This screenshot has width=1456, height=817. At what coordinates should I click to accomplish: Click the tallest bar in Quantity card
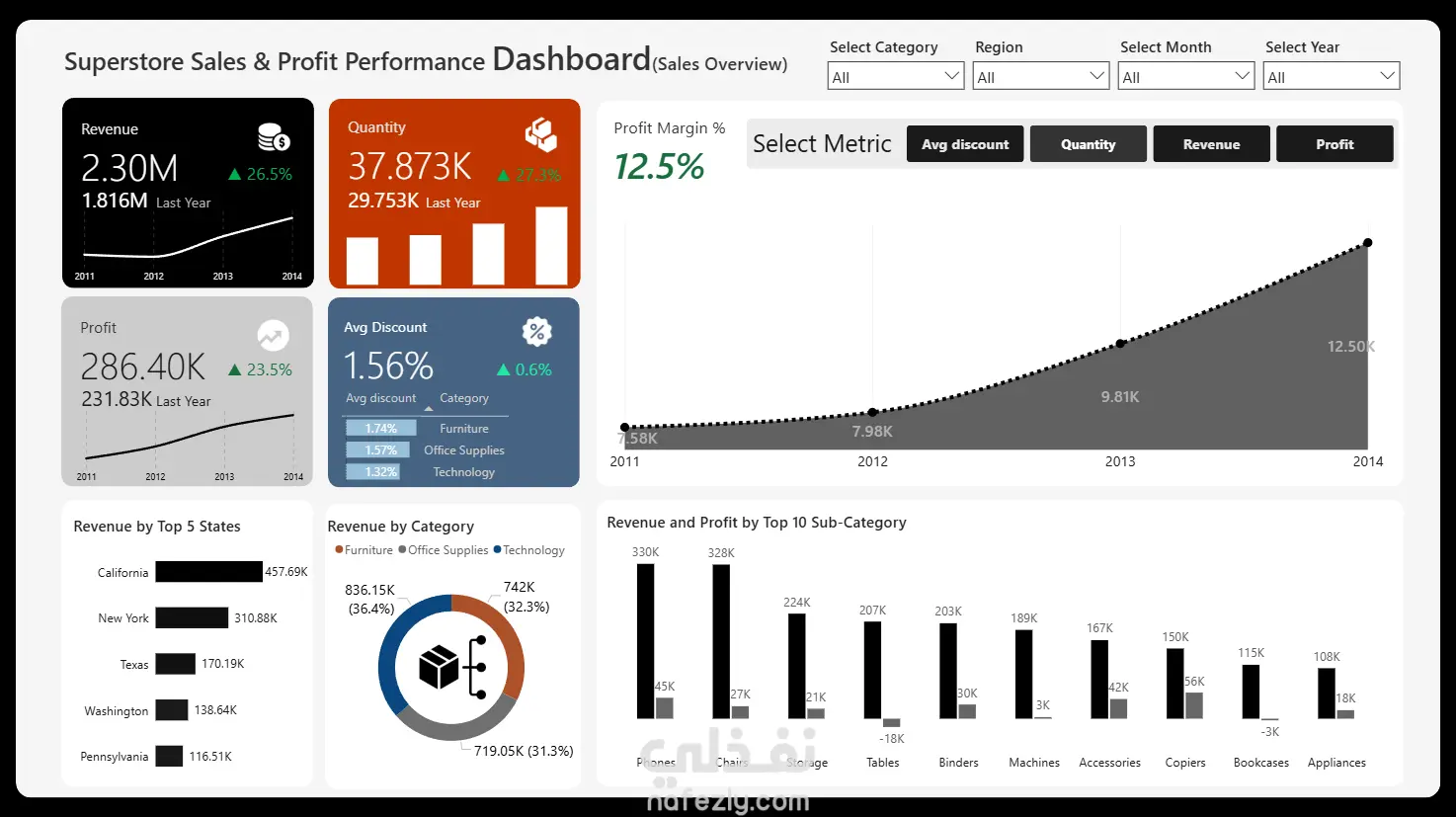point(551,246)
